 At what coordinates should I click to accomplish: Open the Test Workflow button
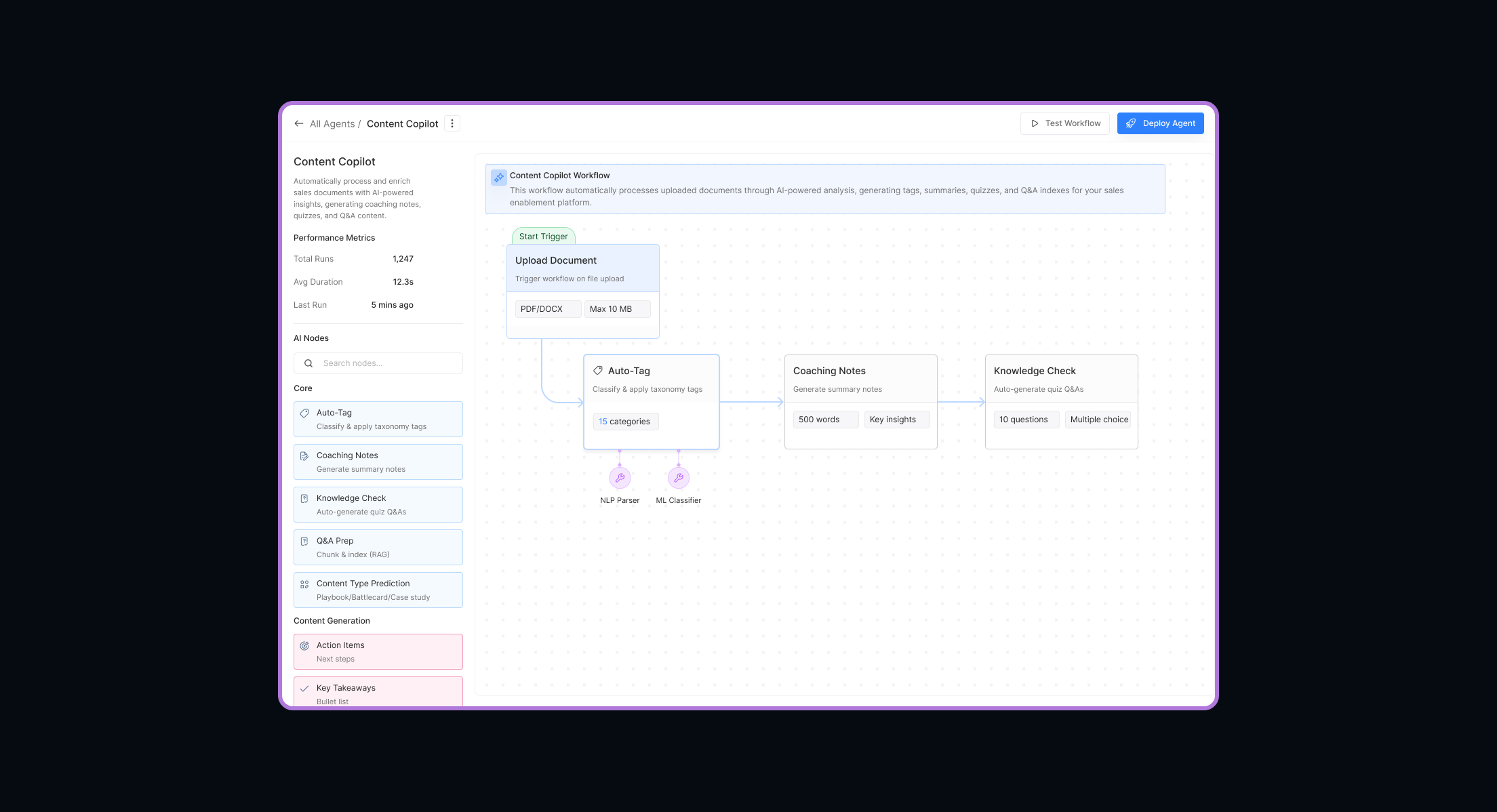coord(1065,123)
